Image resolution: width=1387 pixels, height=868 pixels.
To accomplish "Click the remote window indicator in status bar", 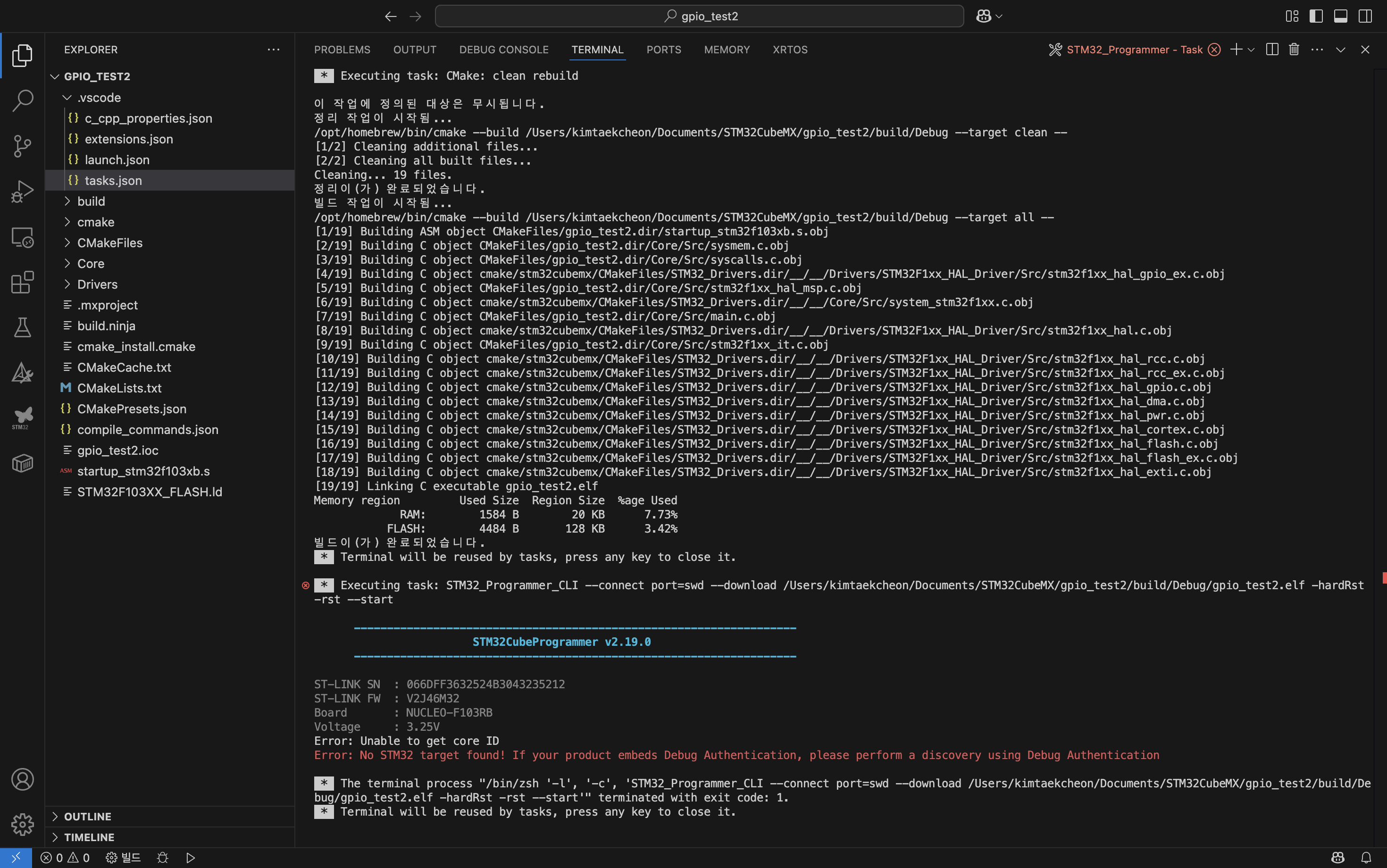I will [x=16, y=857].
